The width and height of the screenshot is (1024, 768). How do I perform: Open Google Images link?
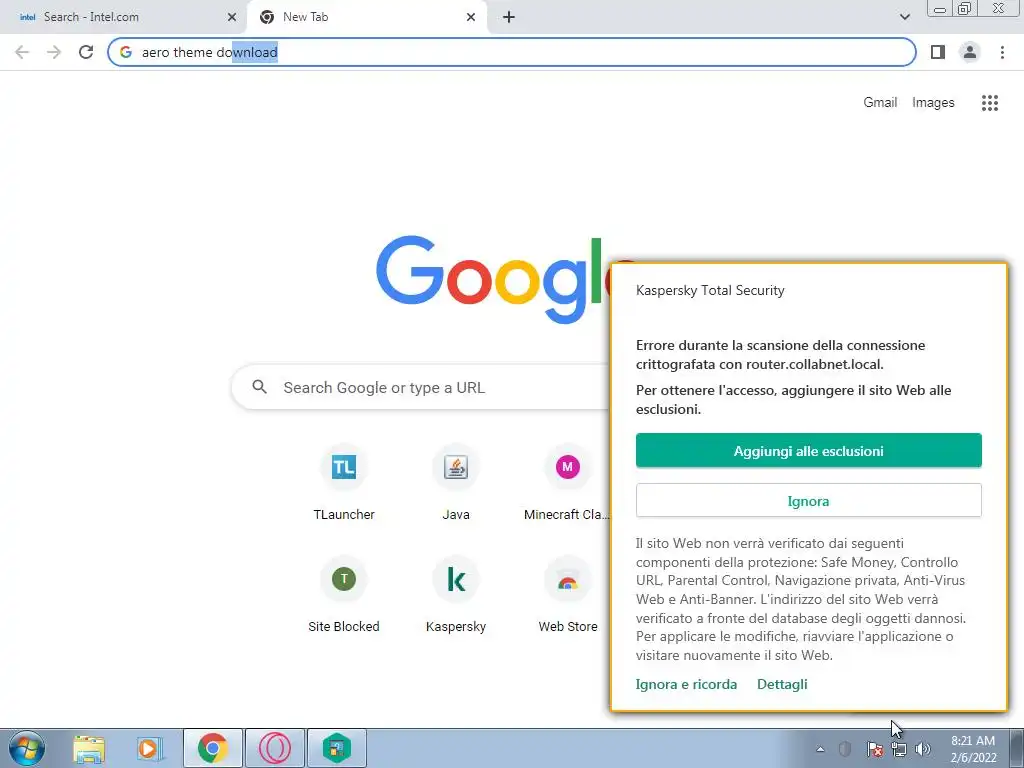click(x=933, y=103)
